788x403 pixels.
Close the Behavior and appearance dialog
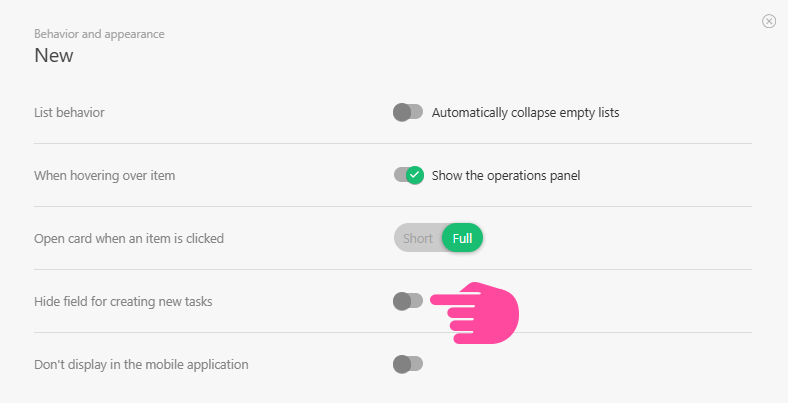[769, 21]
